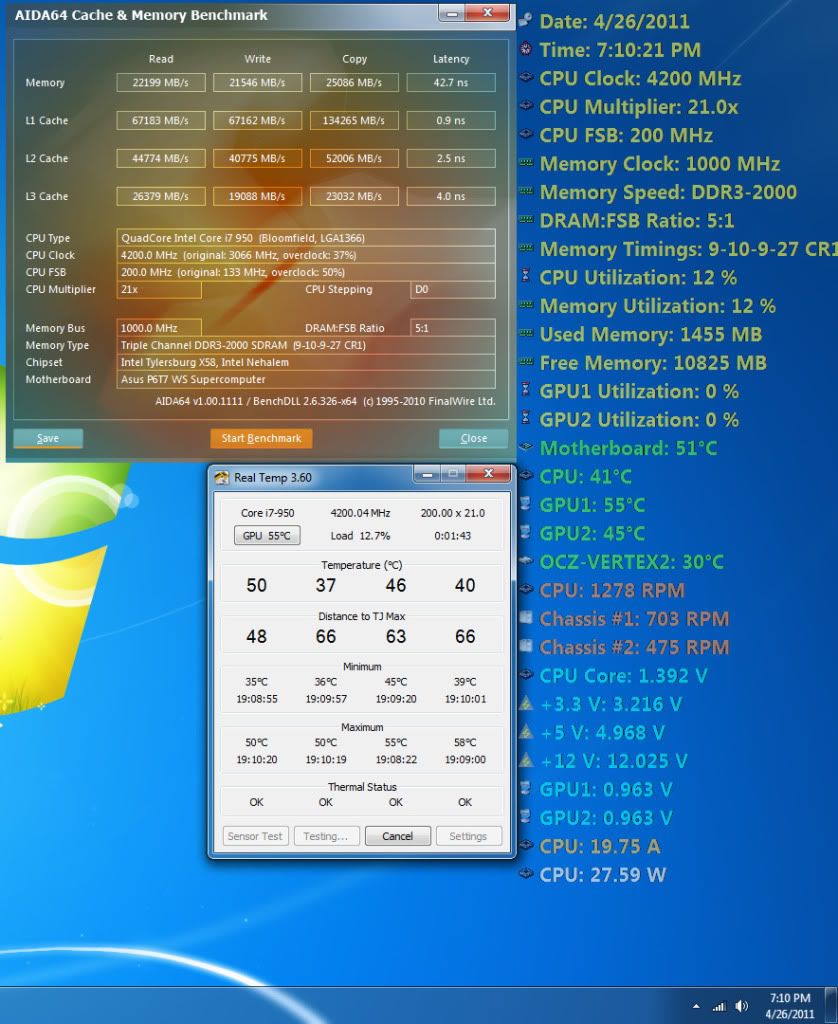Click L1 Cache Copy field 134265 MB/s
The width and height of the screenshot is (838, 1024).
click(x=354, y=121)
